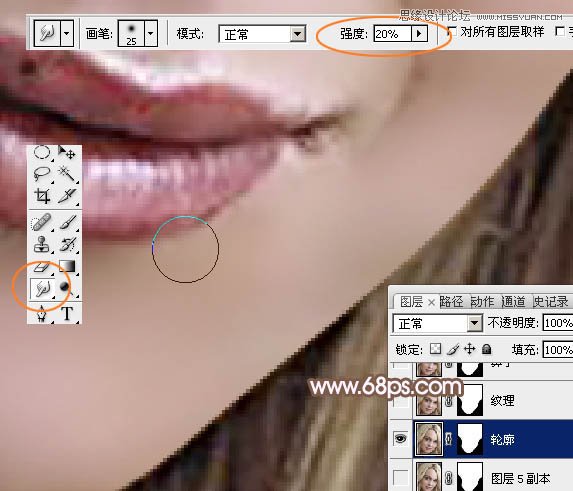Select the 轮廓 layer mask thumbnail

coord(470,438)
